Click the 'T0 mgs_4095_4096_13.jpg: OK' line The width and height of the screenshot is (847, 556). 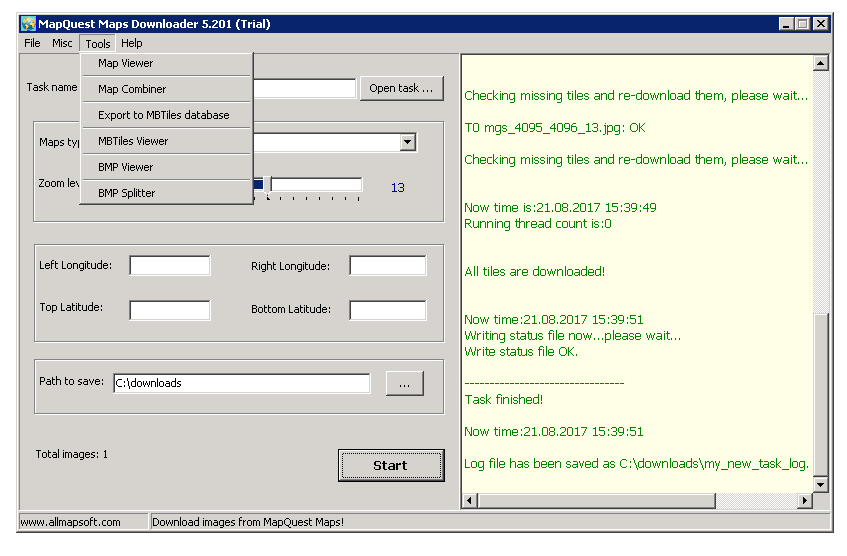555,128
